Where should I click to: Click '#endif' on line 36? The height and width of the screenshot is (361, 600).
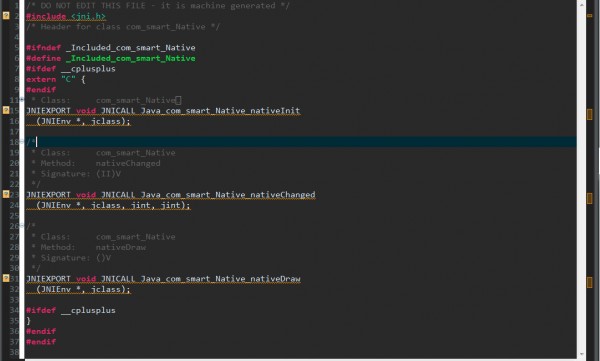[41, 331]
